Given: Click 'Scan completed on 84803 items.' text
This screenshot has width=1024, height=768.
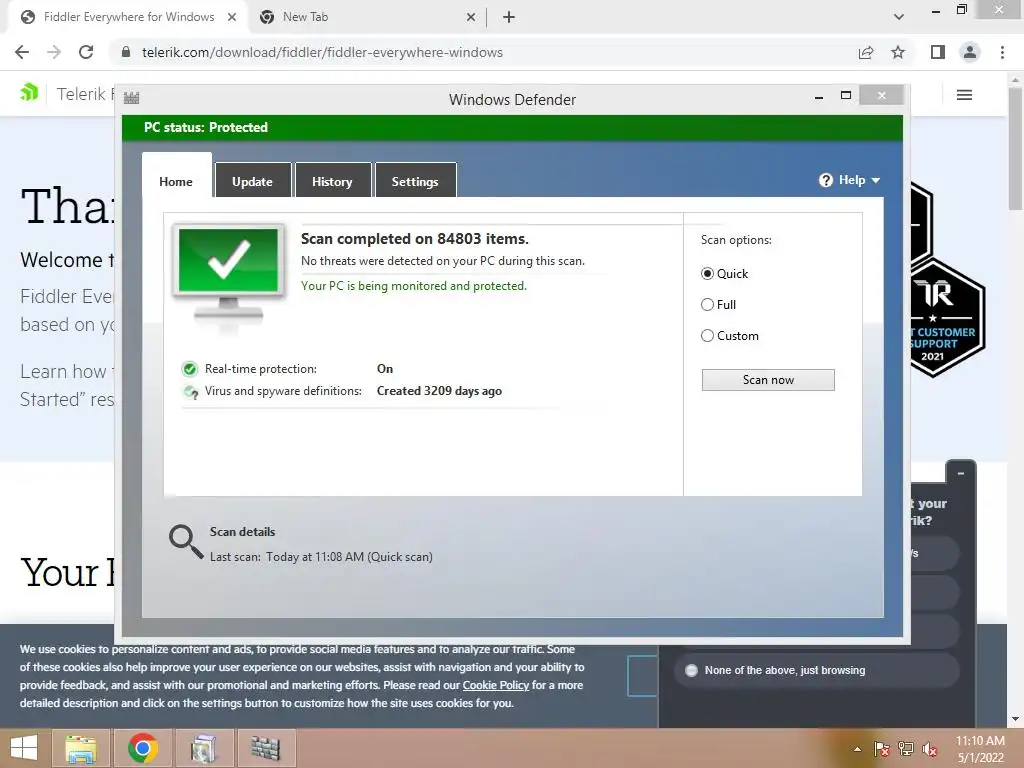Looking at the screenshot, I should coord(415,239).
